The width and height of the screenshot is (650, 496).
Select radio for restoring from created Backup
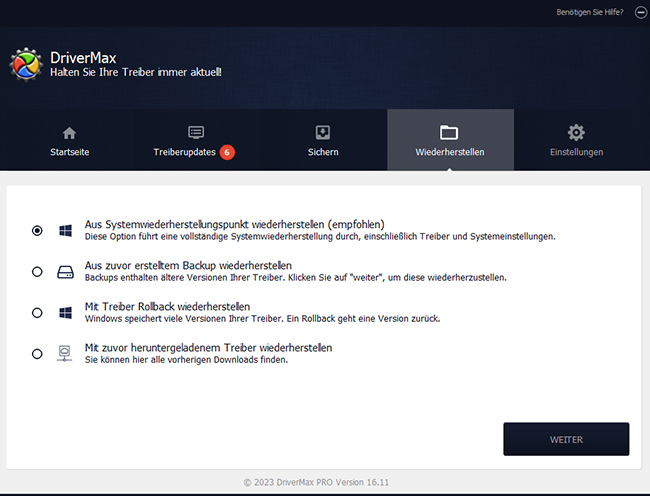point(37,271)
